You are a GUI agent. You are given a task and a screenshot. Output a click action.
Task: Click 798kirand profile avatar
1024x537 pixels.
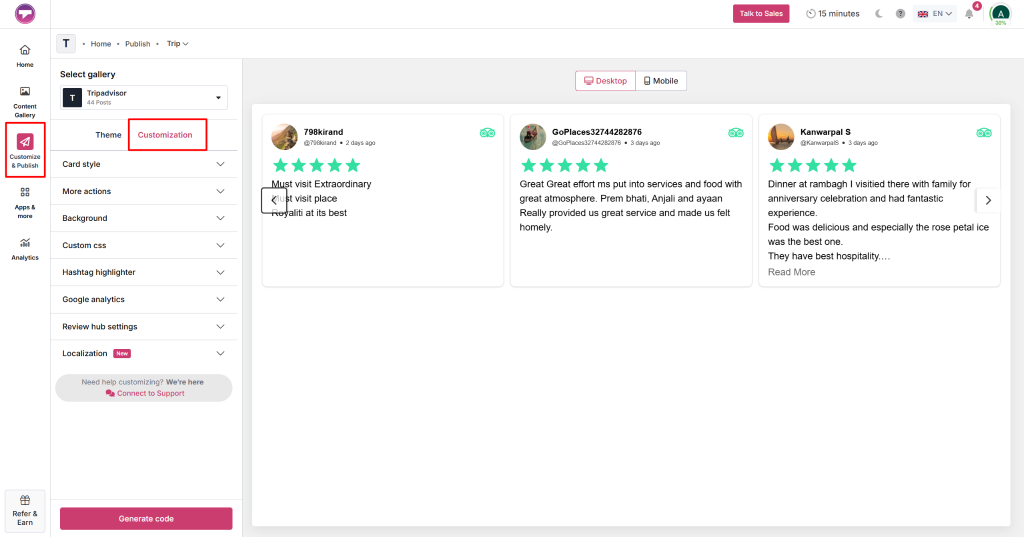(284, 137)
